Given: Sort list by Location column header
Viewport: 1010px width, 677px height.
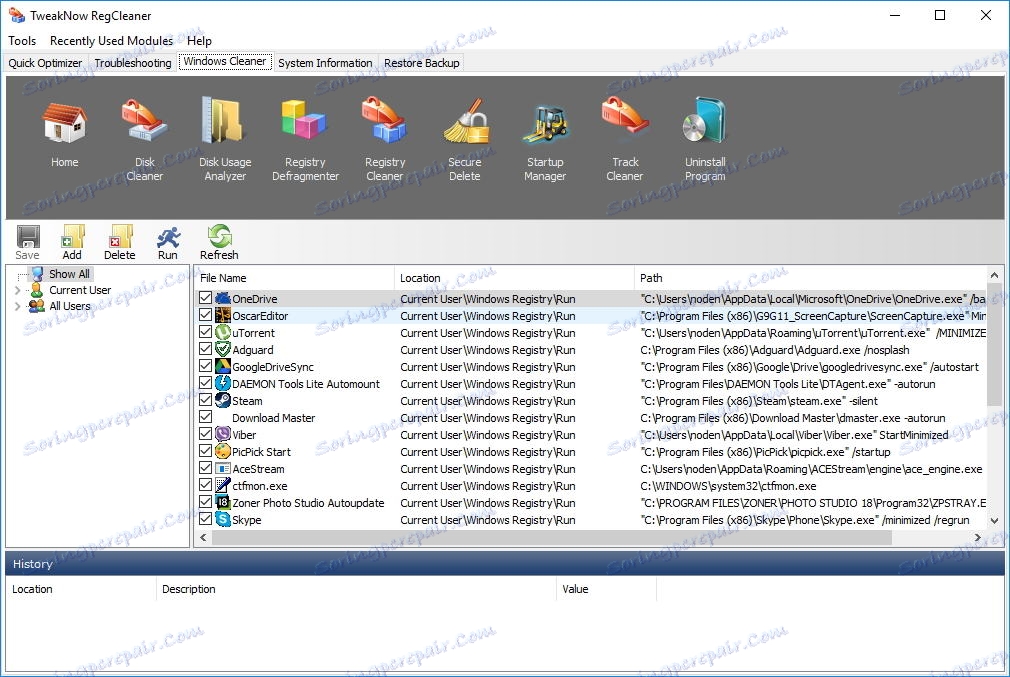Looking at the screenshot, I should 514,278.
